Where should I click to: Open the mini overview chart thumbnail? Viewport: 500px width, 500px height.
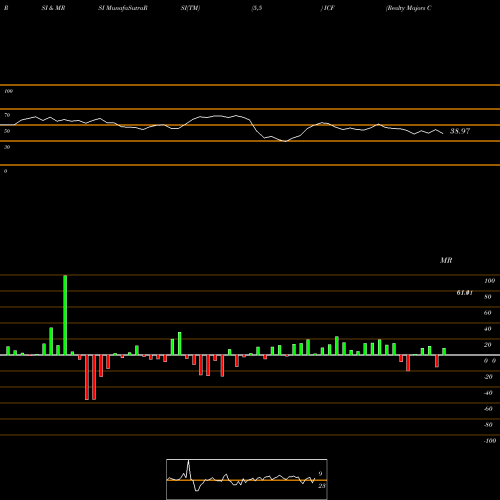pos(247,479)
